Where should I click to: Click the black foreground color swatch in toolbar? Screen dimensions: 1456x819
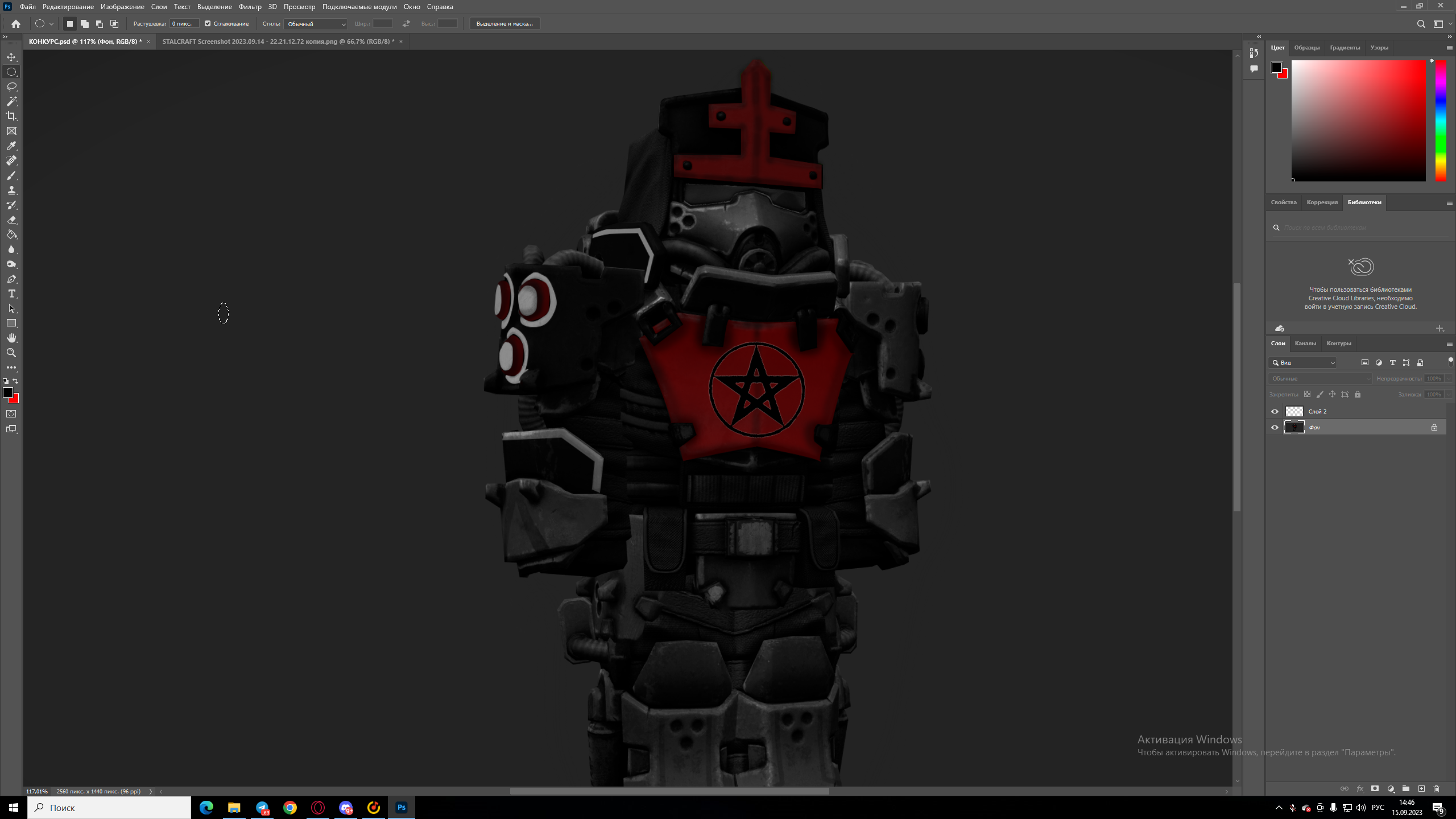pos(8,392)
